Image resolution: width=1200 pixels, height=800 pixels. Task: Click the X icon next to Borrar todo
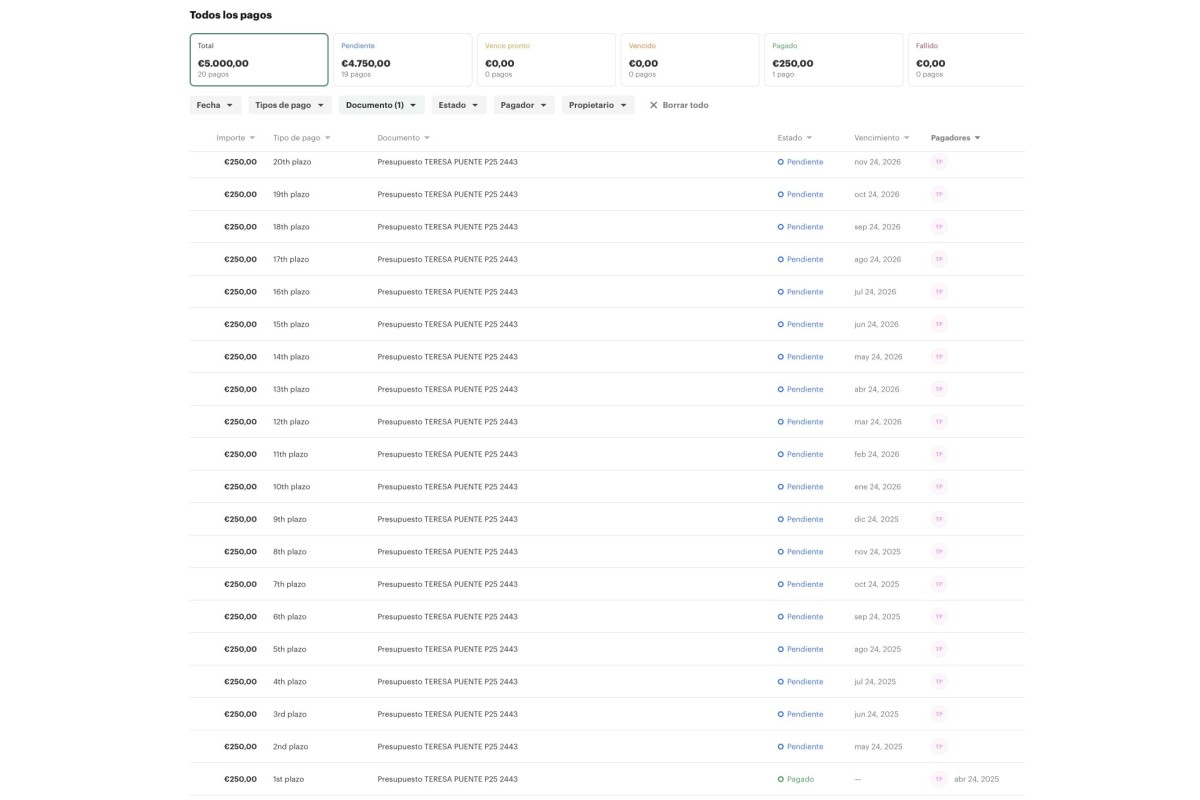[x=654, y=105]
